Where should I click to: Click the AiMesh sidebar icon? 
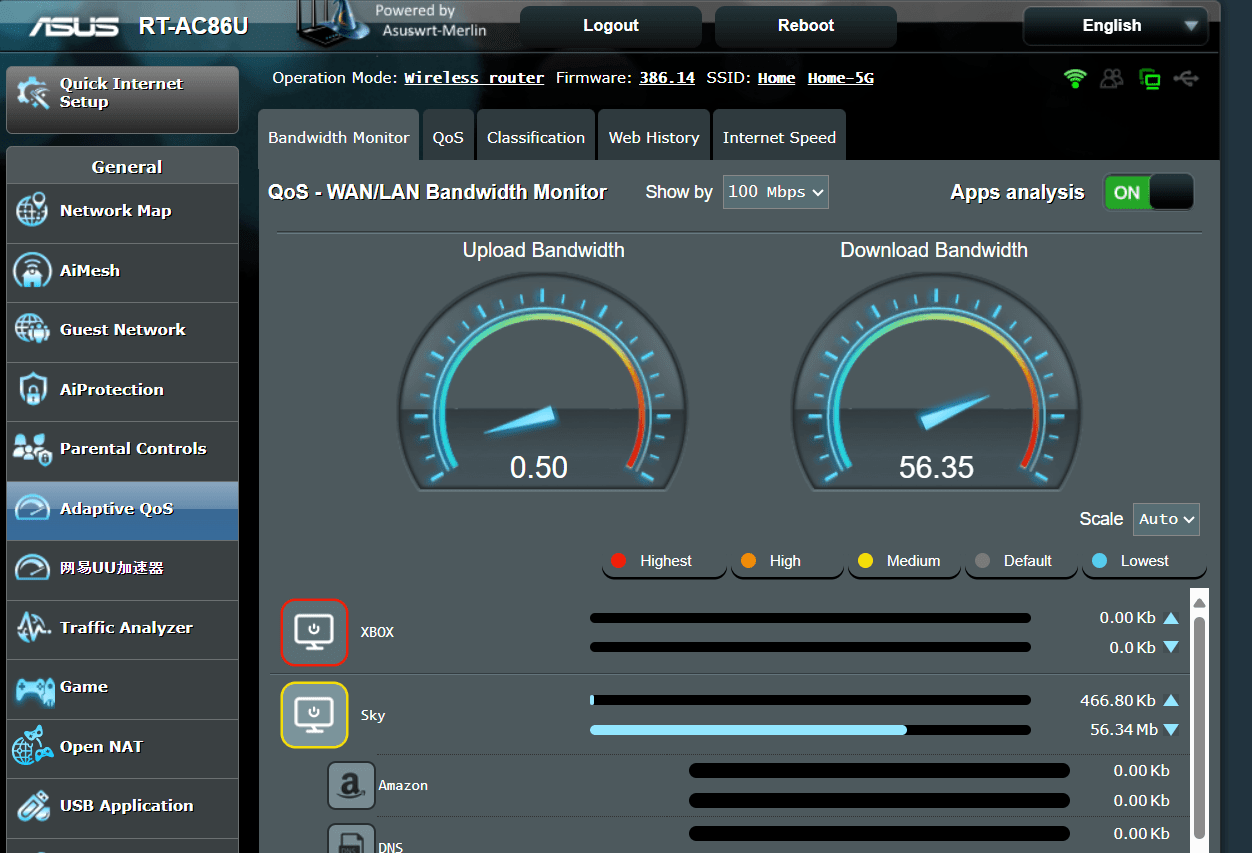coord(32,271)
